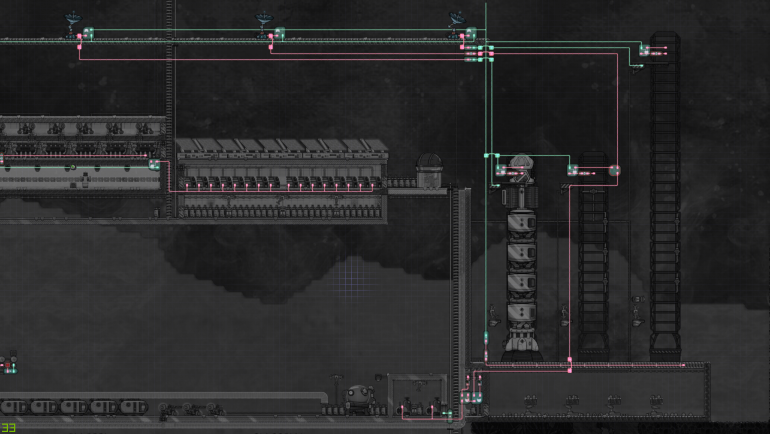The height and width of the screenshot is (434, 770).
Task: Click pink output port under middle scanner
Action: (271, 47)
